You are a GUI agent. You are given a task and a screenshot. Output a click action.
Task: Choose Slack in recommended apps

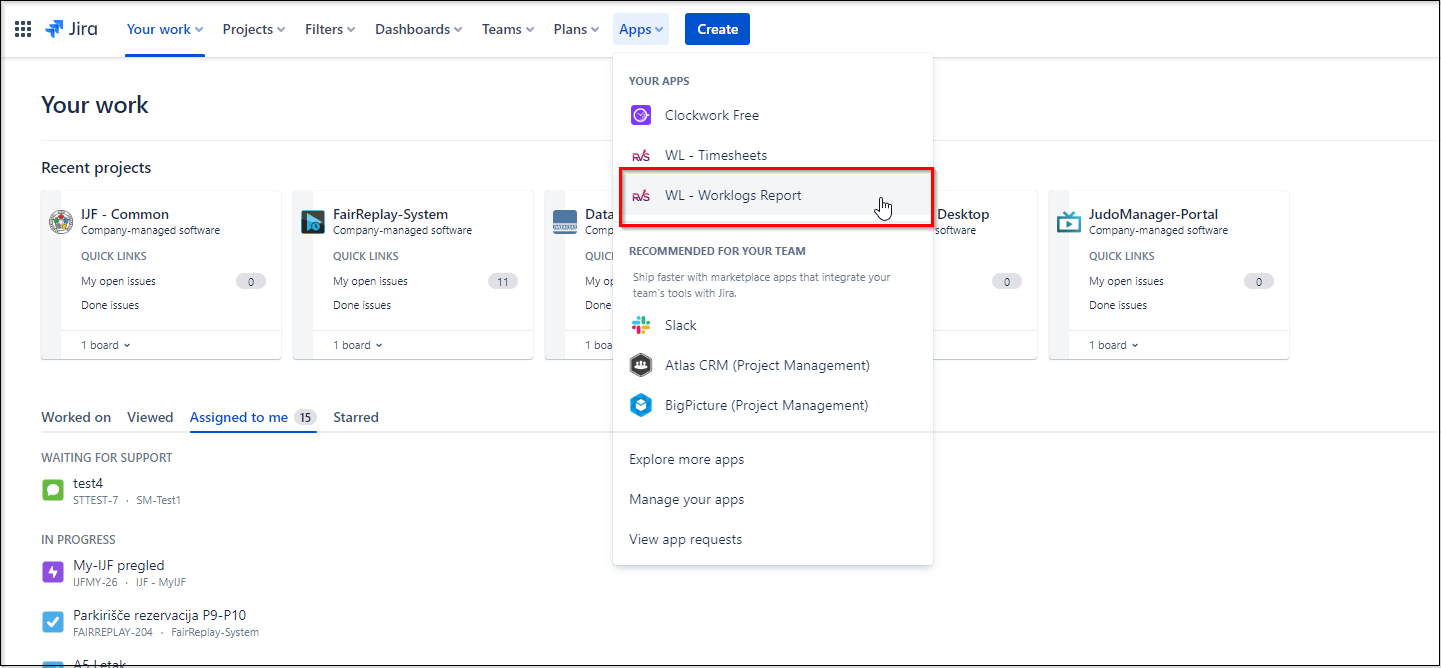(x=773, y=325)
